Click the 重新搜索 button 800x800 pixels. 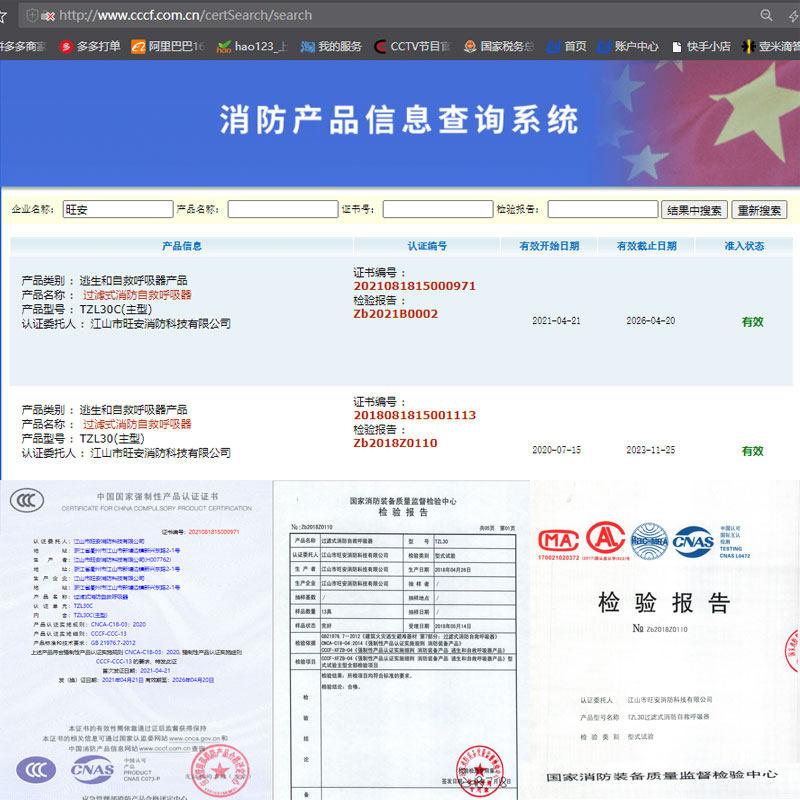759,210
